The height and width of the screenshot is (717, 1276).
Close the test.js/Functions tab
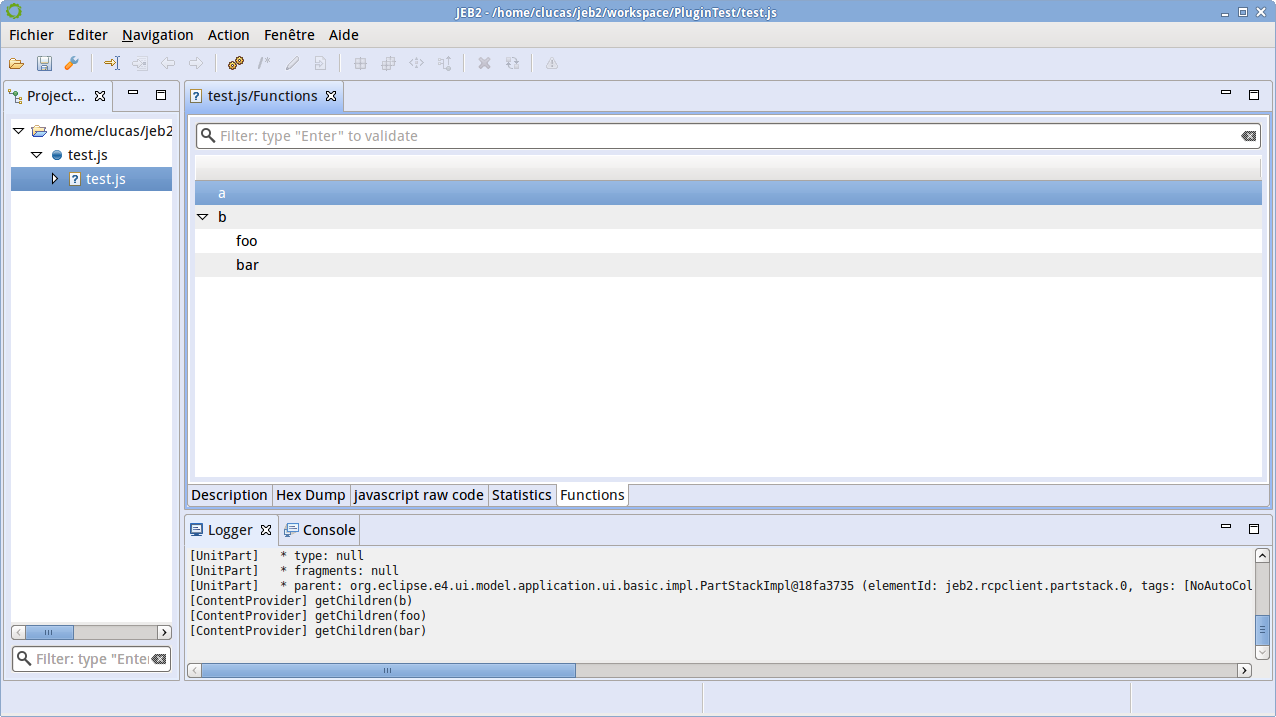(x=331, y=96)
